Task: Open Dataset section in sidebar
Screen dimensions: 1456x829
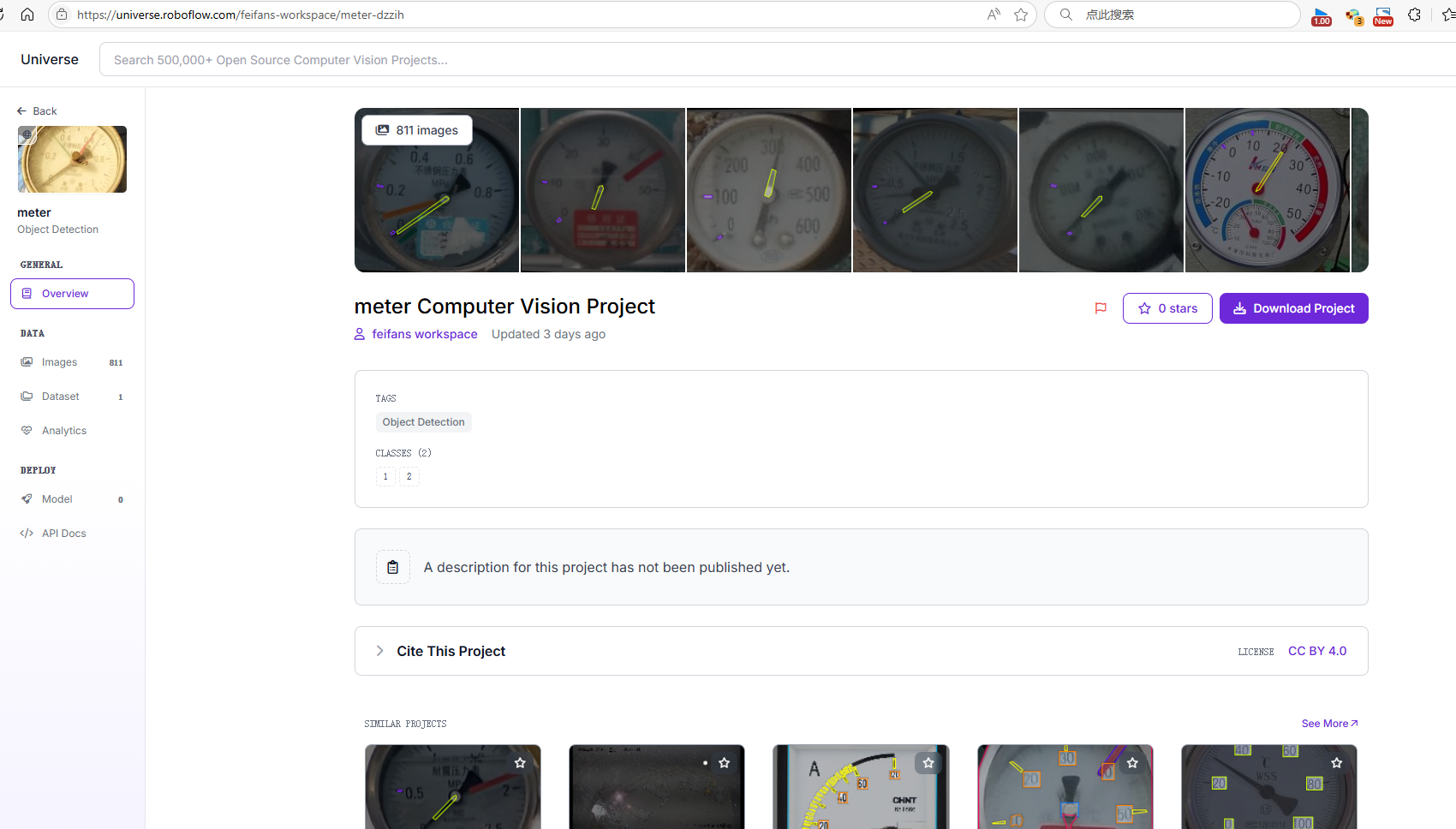Action: [72, 397]
